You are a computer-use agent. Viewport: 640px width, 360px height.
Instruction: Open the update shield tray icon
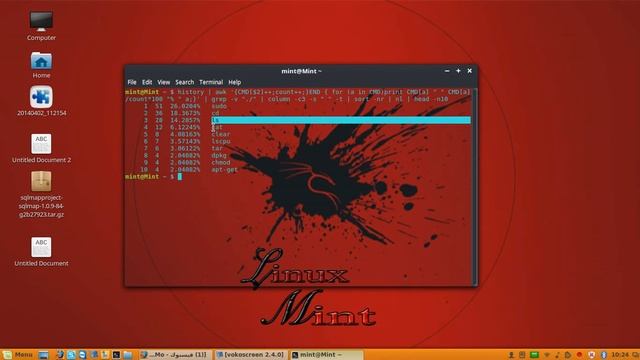click(591, 355)
